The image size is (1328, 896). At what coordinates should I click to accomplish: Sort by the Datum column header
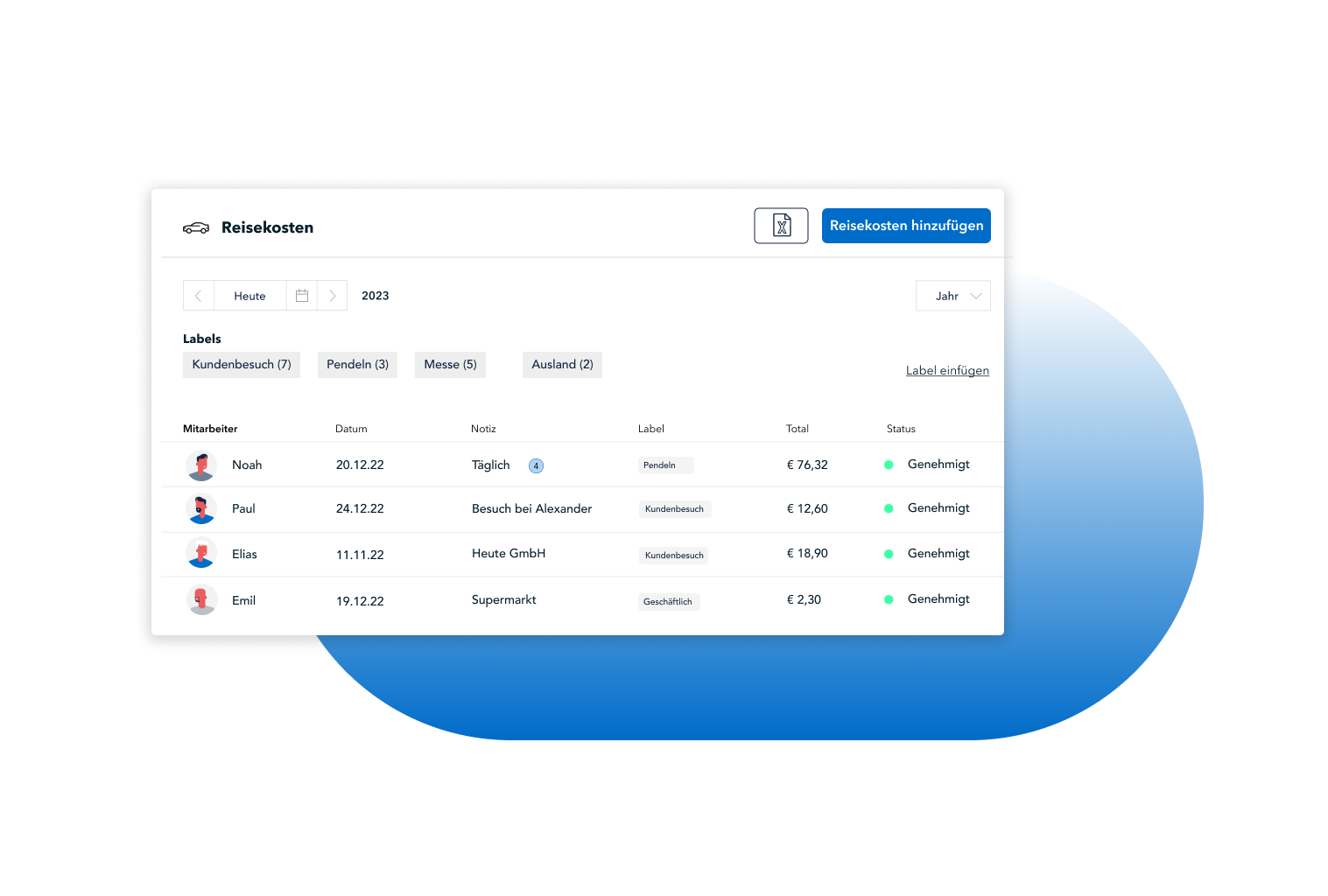click(351, 429)
